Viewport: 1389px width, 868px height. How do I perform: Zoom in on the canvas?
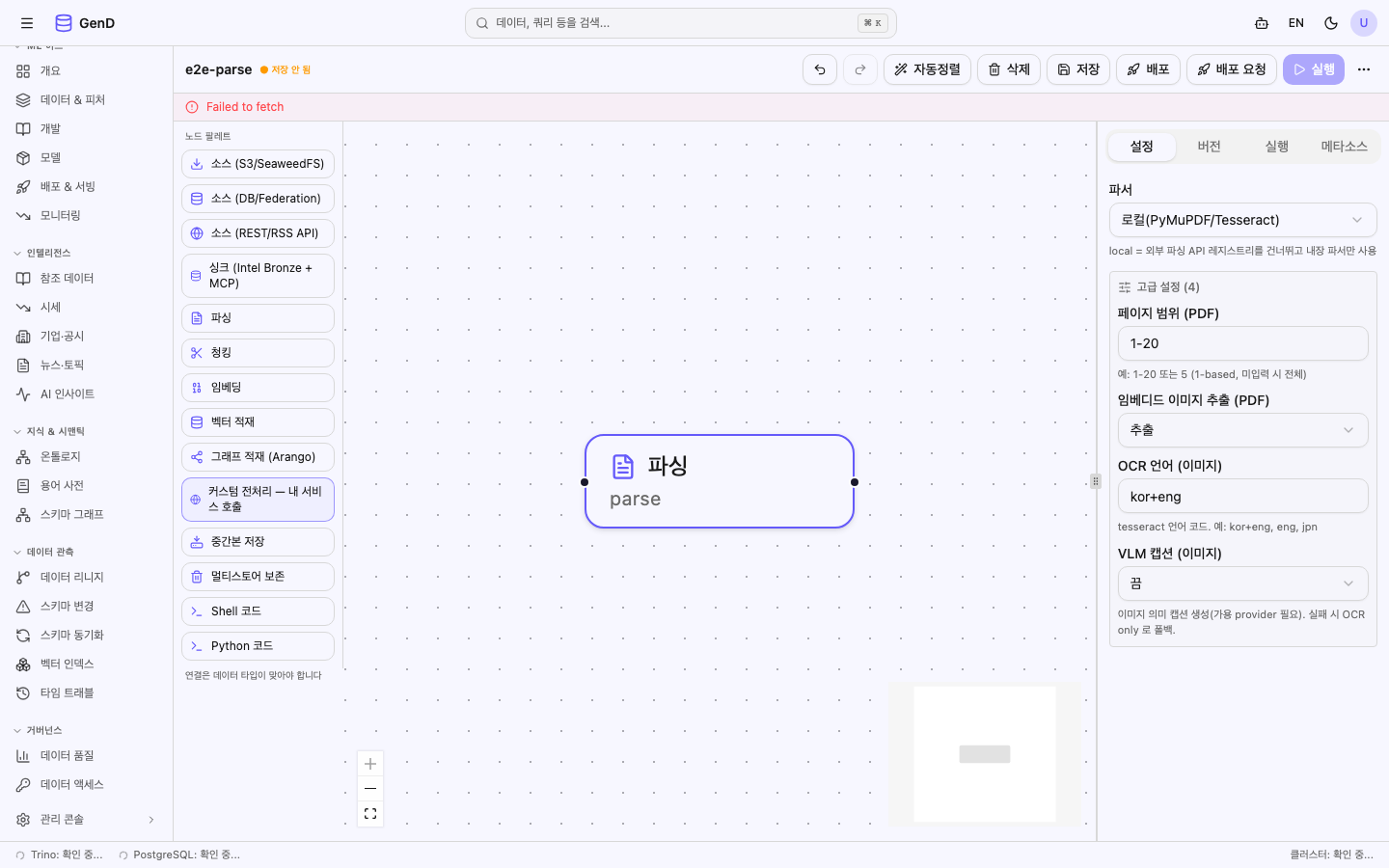click(x=370, y=764)
